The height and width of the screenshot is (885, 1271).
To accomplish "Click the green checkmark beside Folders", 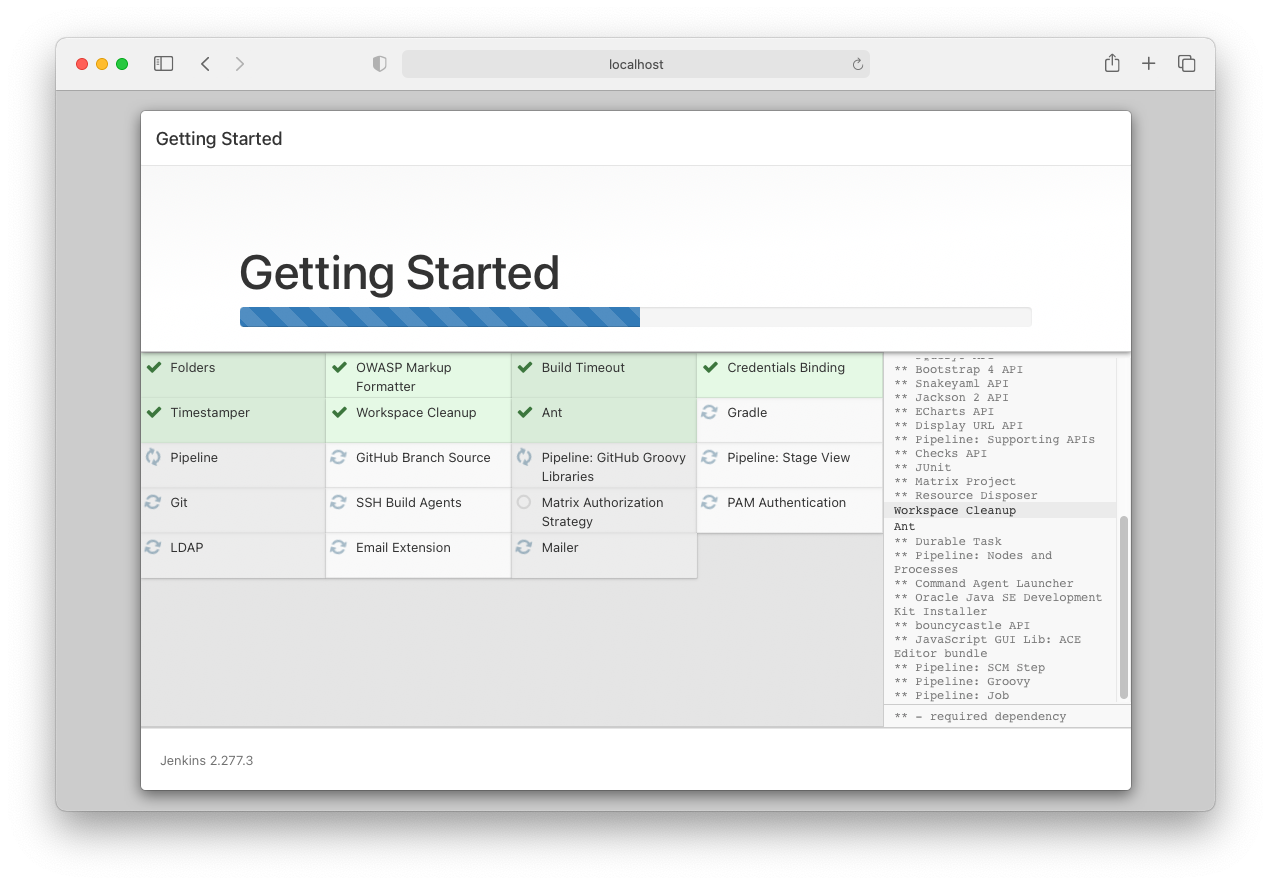I will click(154, 368).
